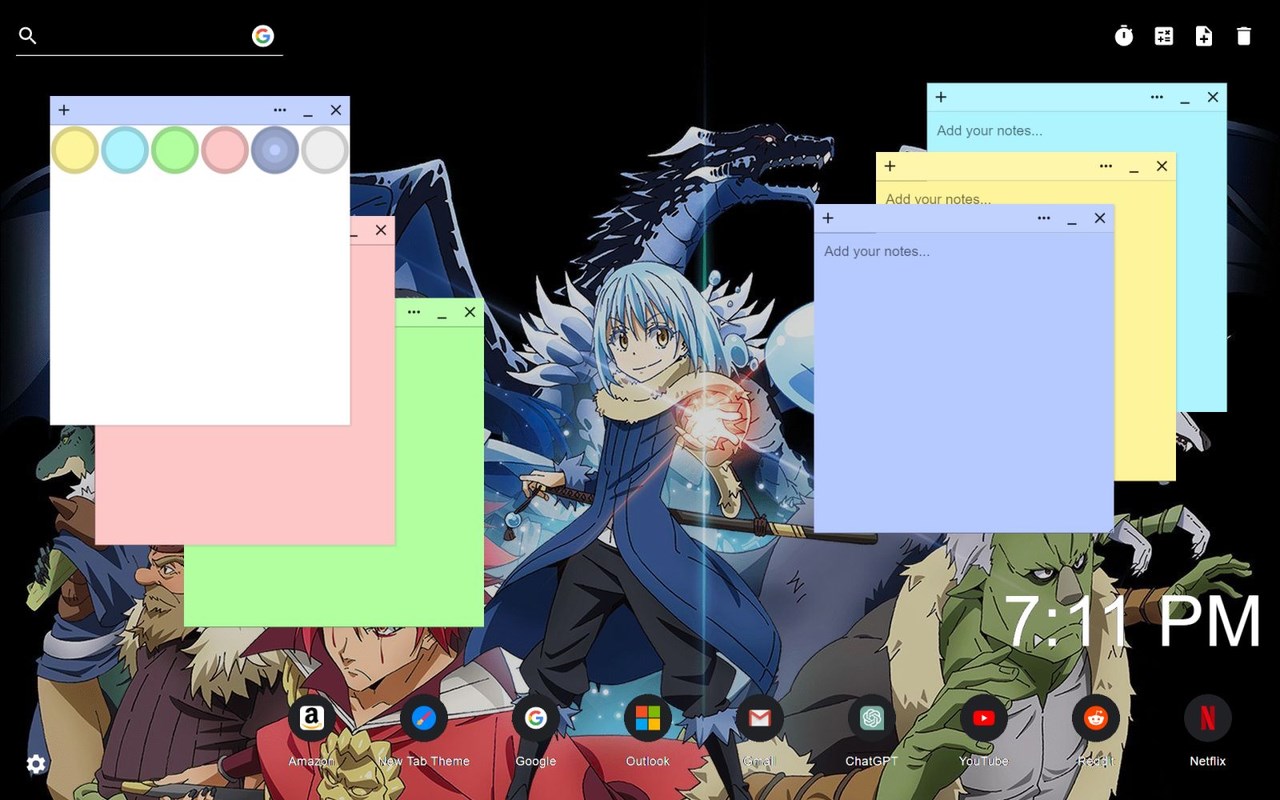This screenshot has height=800, width=1280.
Task: Focus the web search input field
Action: (x=145, y=36)
